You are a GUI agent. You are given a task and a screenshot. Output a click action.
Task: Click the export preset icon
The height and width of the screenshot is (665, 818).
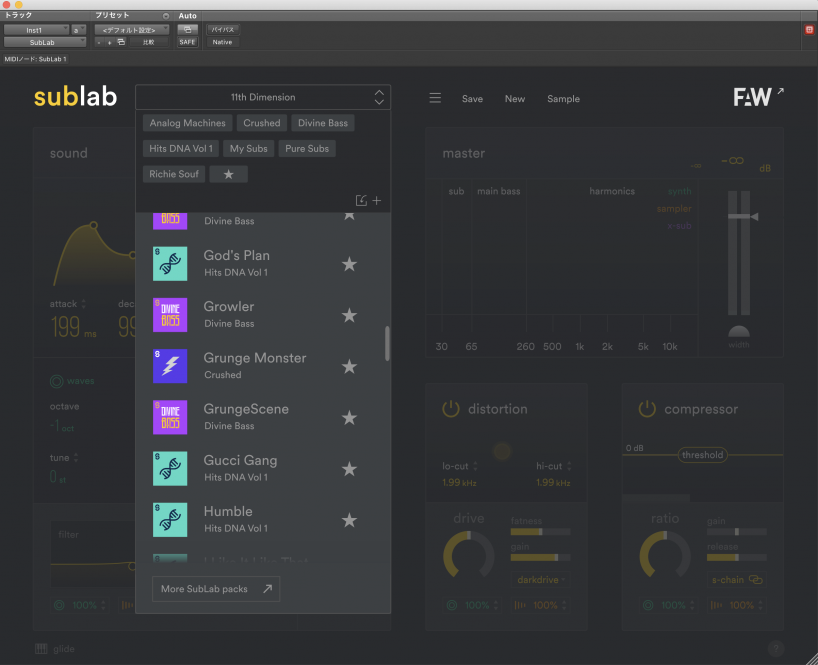[362, 201]
